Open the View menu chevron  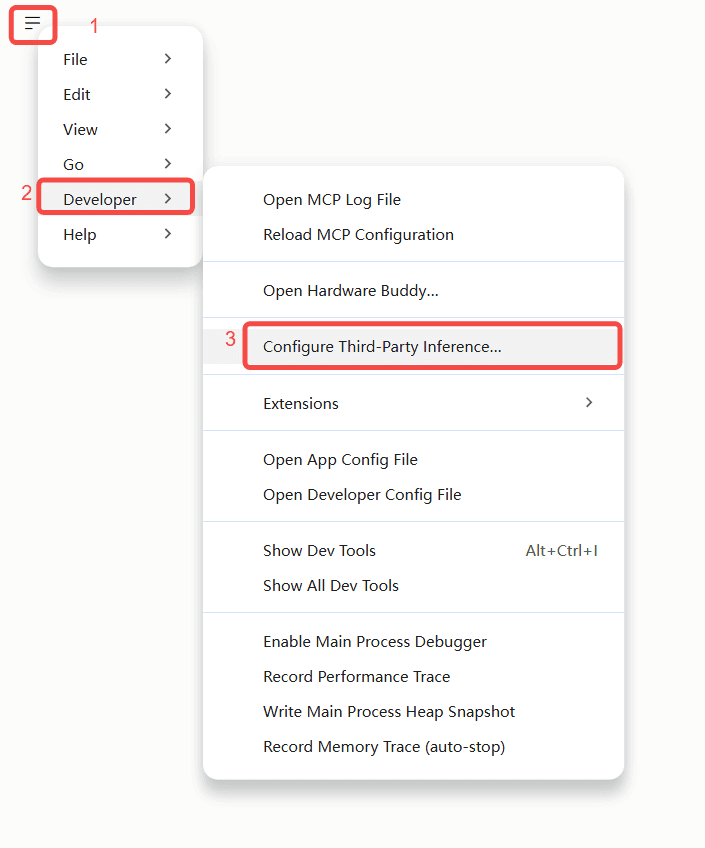168,129
